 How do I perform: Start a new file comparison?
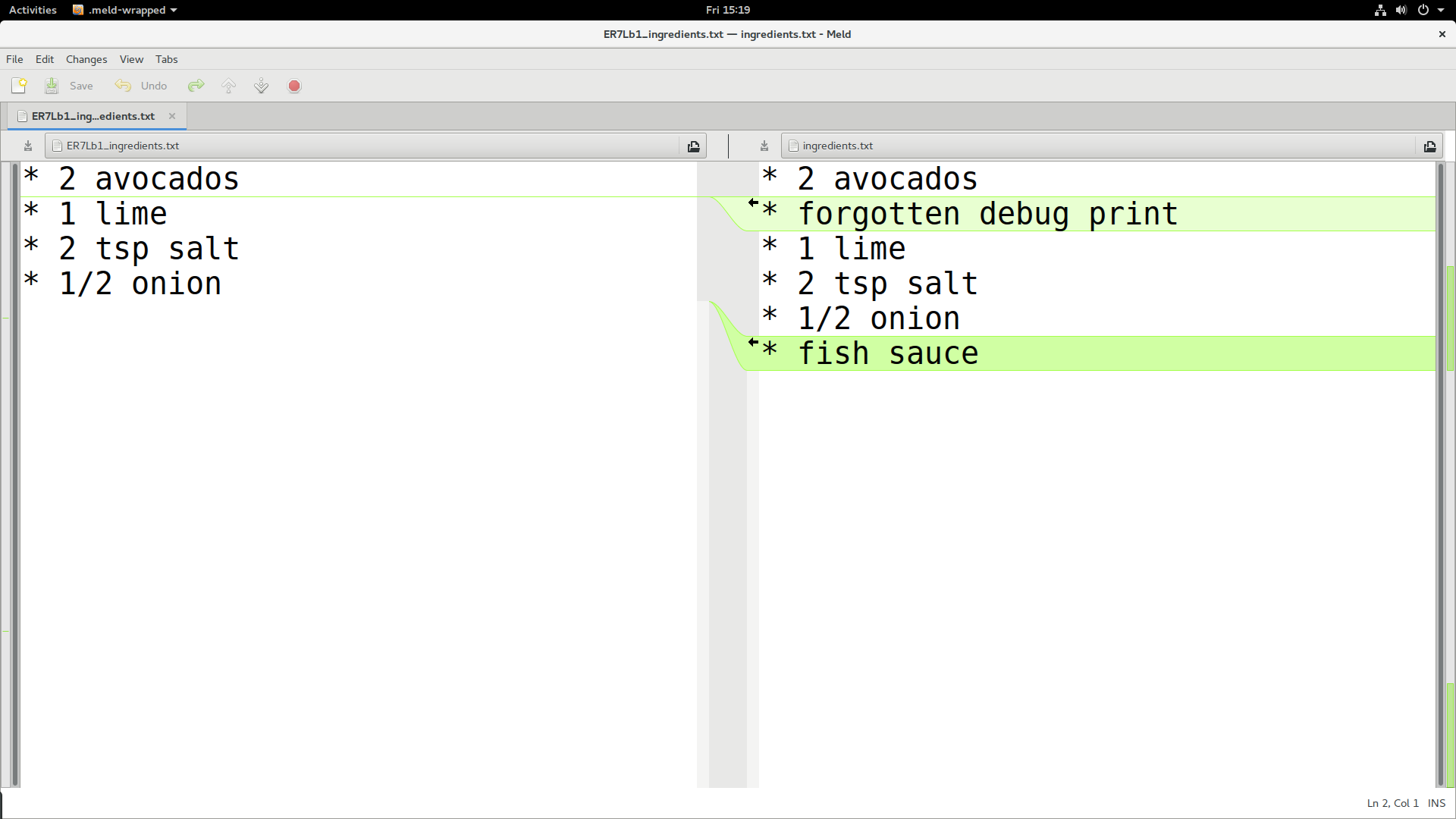[x=18, y=85]
